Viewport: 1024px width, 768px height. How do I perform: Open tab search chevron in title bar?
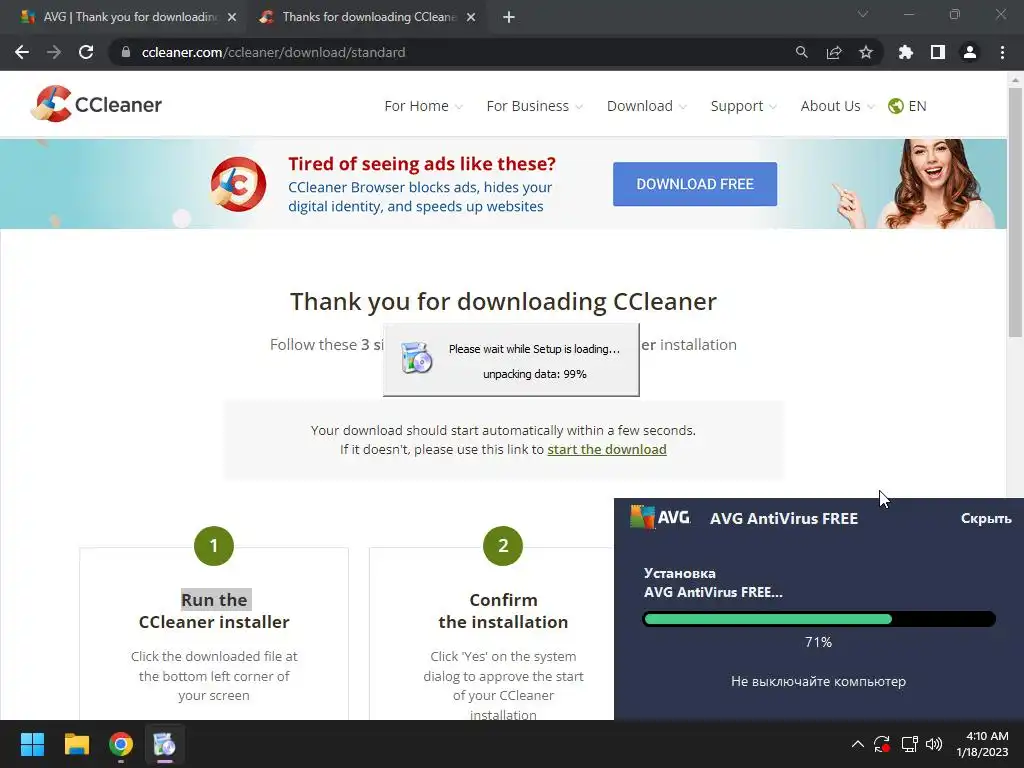point(863,14)
